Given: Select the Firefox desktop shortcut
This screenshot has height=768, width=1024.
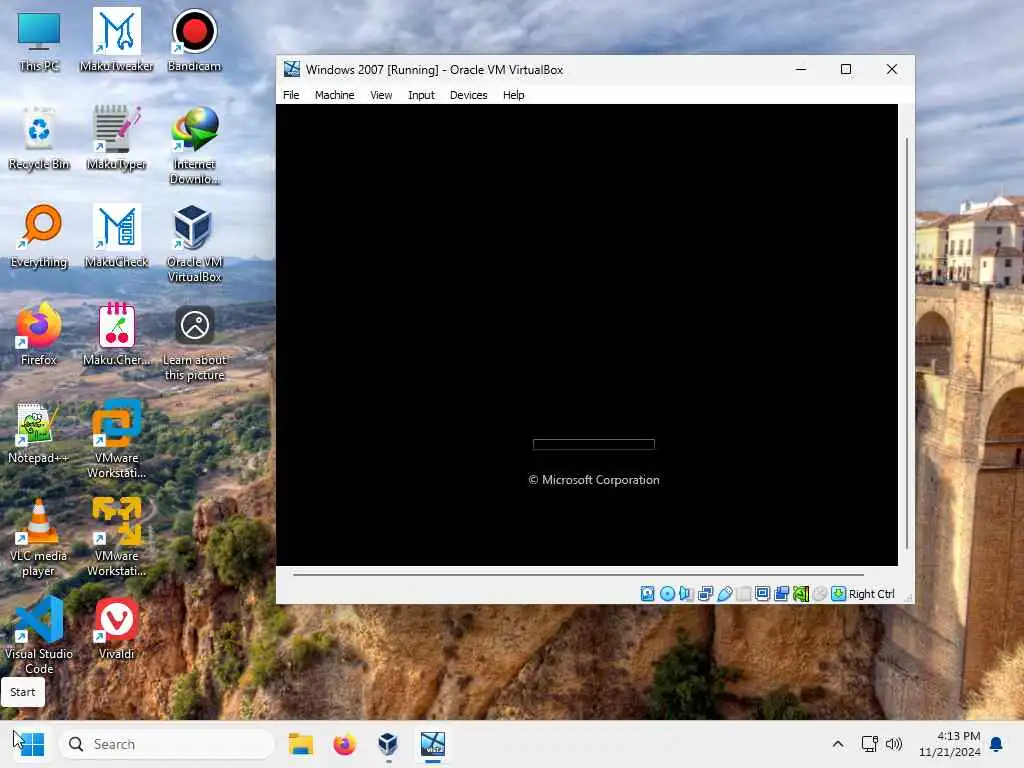Looking at the screenshot, I should pos(39,334).
